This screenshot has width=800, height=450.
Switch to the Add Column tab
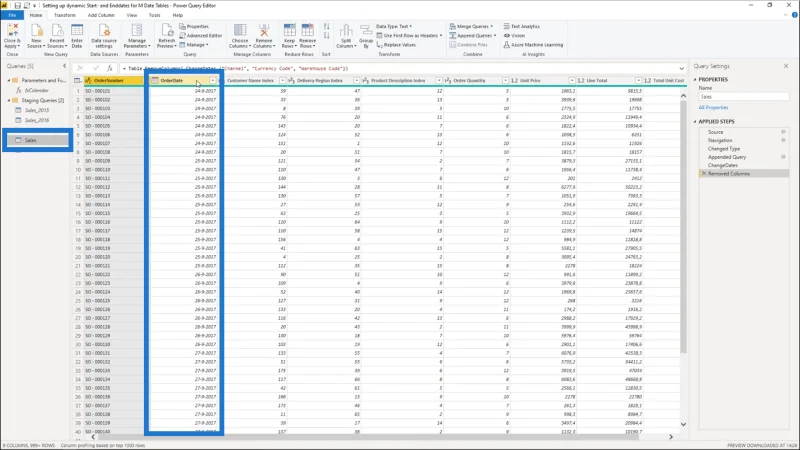[x=101, y=15]
